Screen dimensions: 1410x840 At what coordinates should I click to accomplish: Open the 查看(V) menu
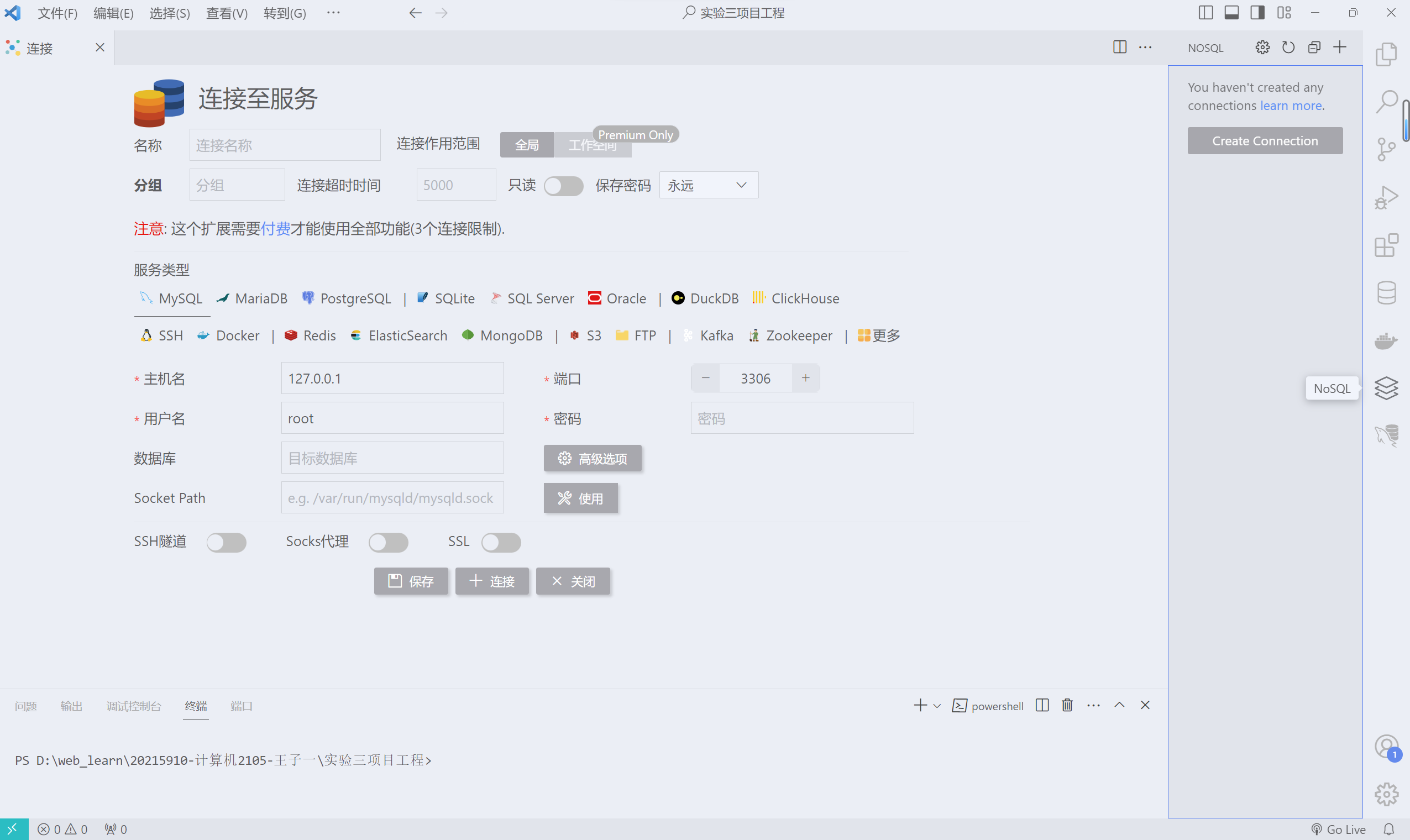227,13
